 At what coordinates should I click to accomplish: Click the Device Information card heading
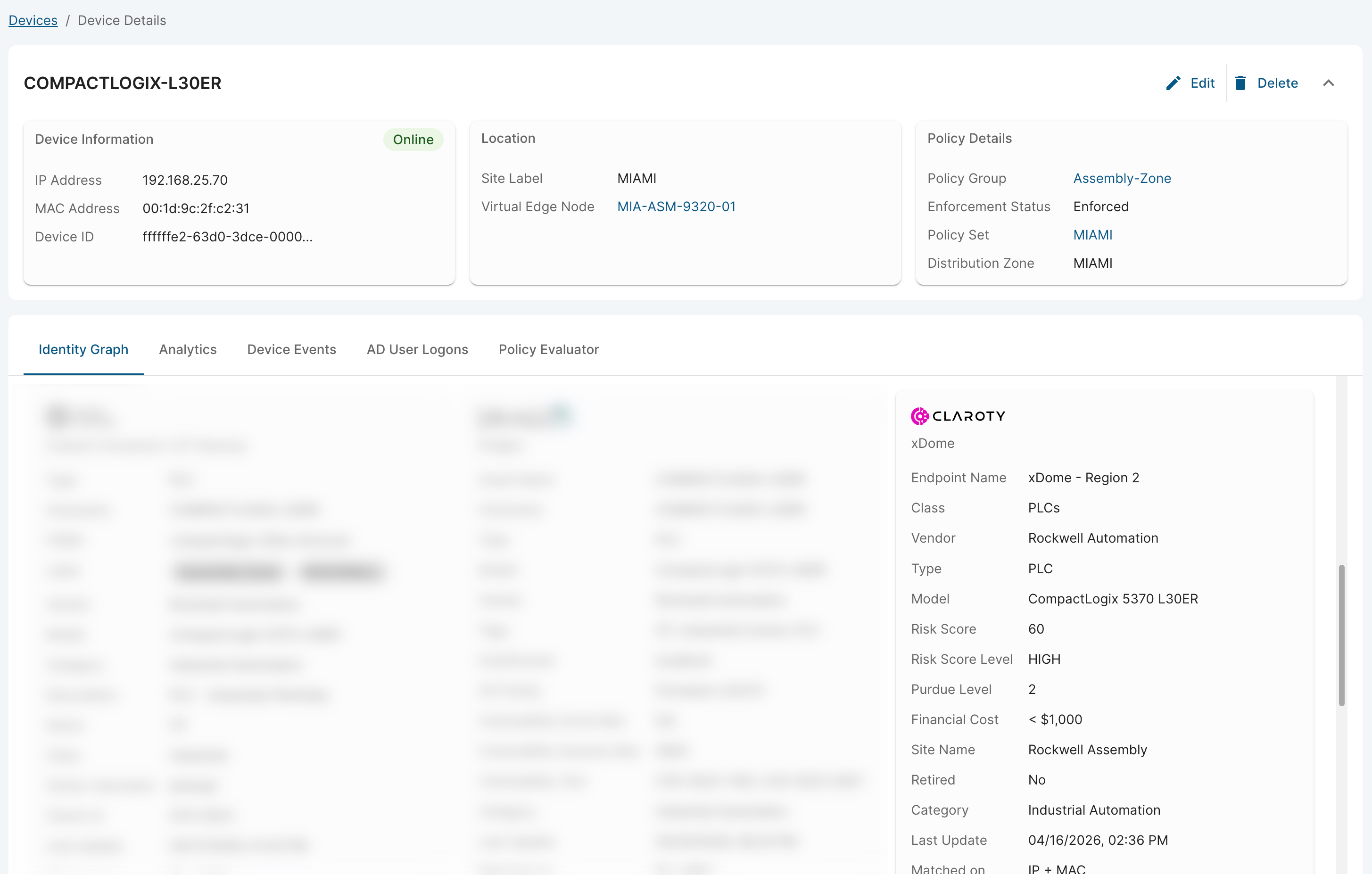coord(94,140)
